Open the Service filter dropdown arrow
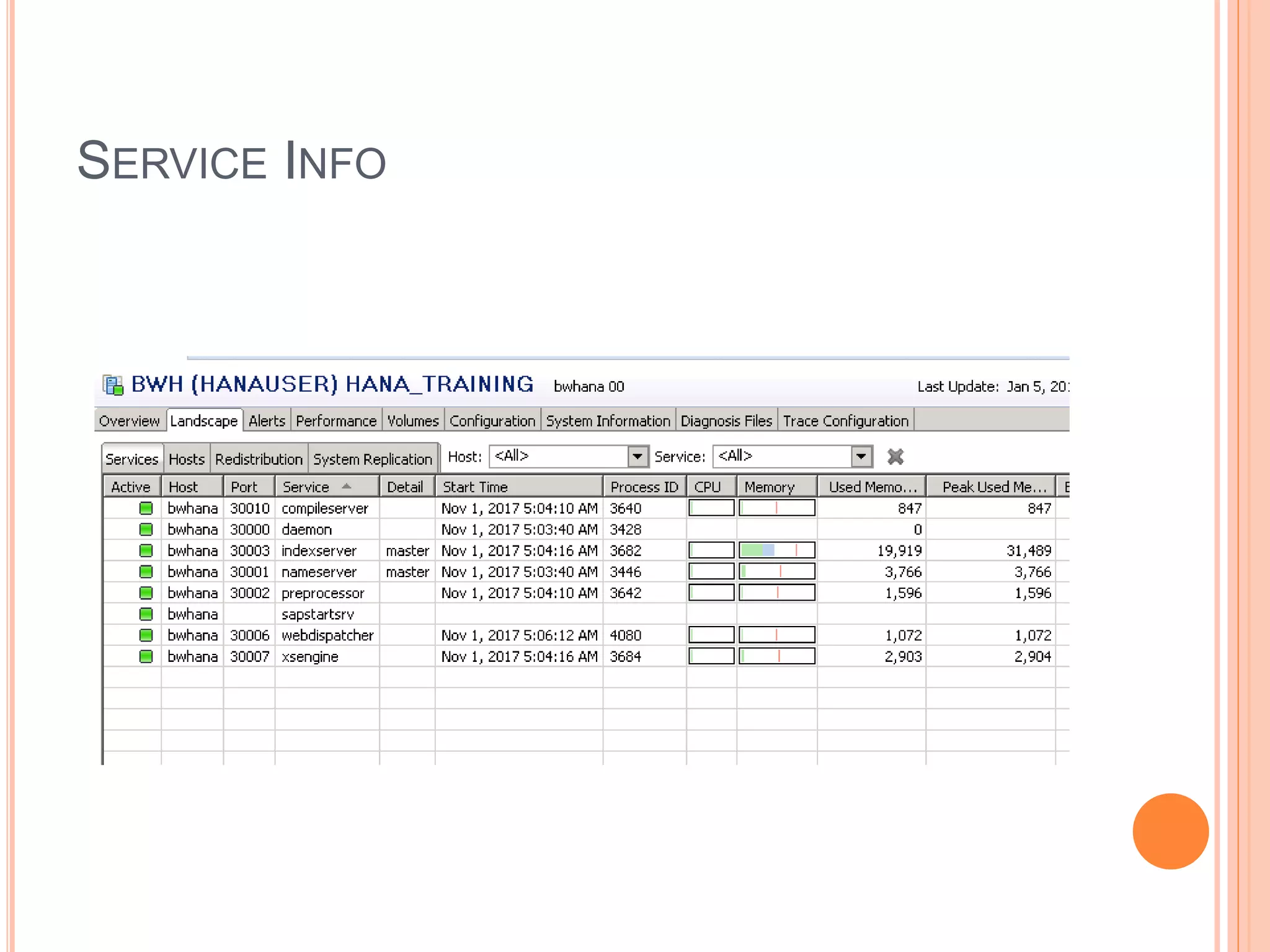 [861, 457]
